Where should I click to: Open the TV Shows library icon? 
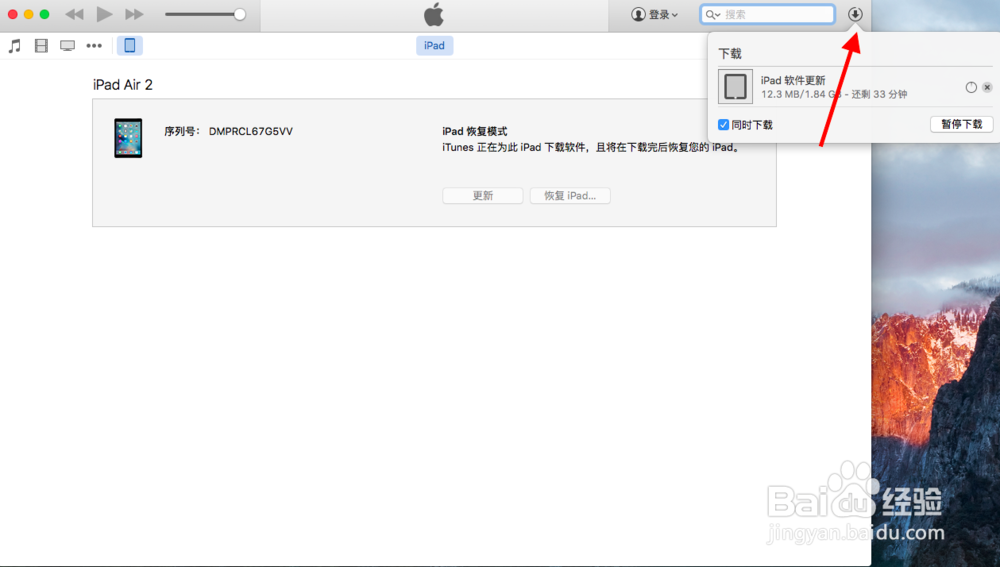(x=67, y=46)
